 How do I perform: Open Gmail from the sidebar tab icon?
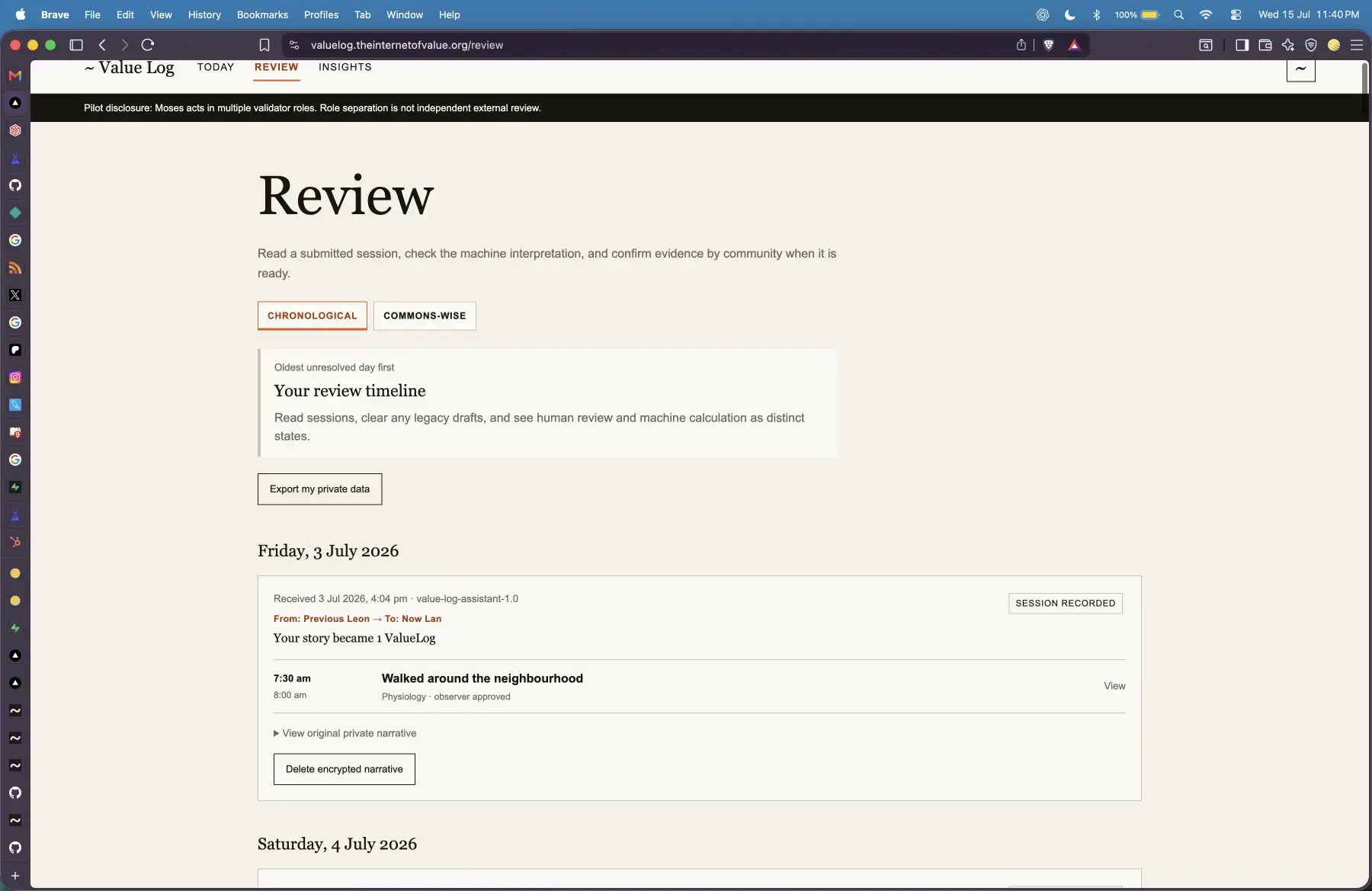click(x=15, y=75)
